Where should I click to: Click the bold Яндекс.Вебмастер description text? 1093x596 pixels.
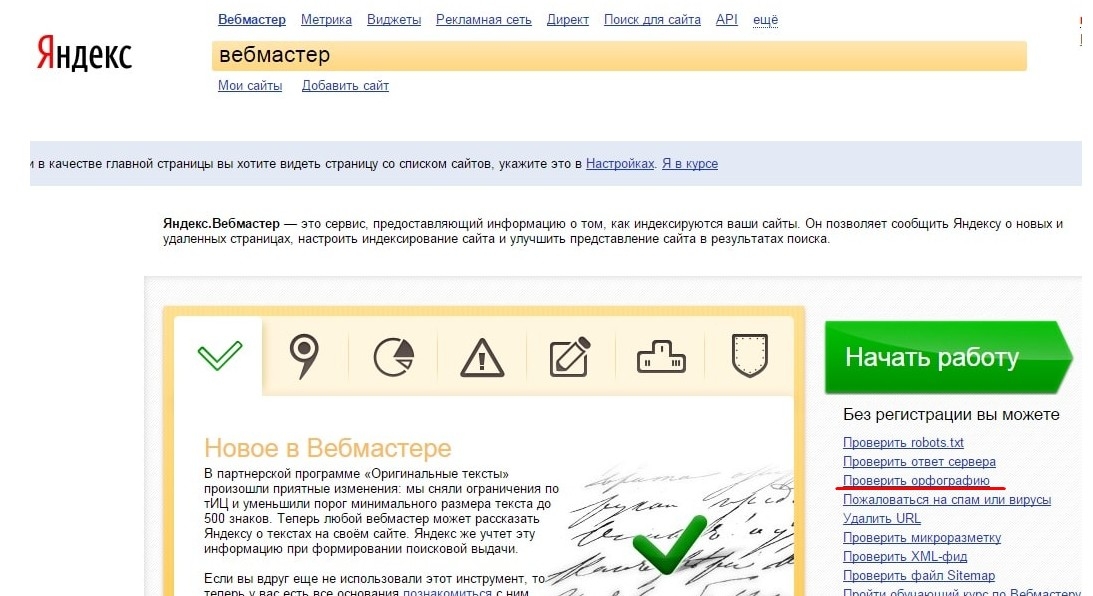coord(221,224)
